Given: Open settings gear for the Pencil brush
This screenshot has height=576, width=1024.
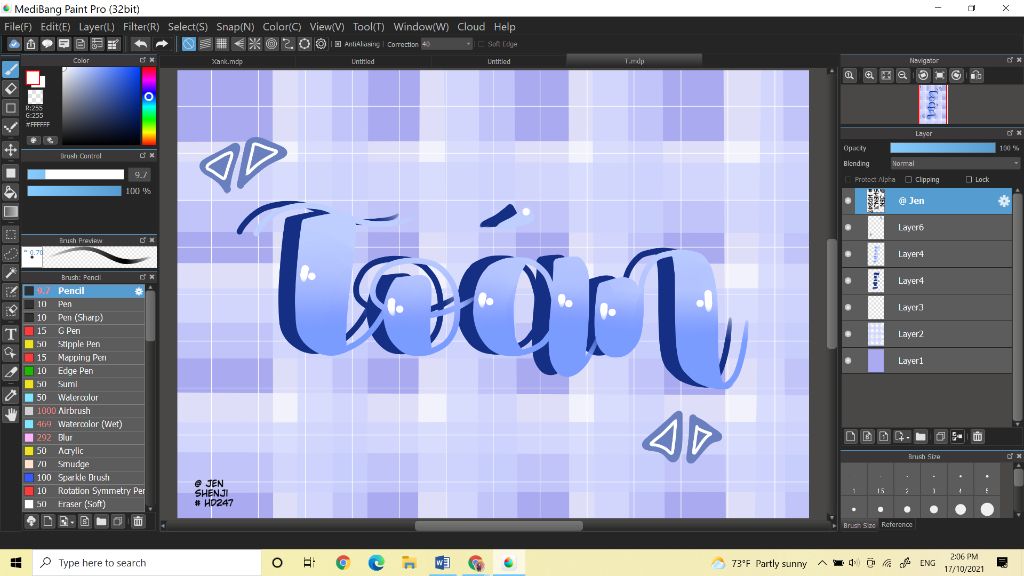Looking at the screenshot, I should point(138,291).
